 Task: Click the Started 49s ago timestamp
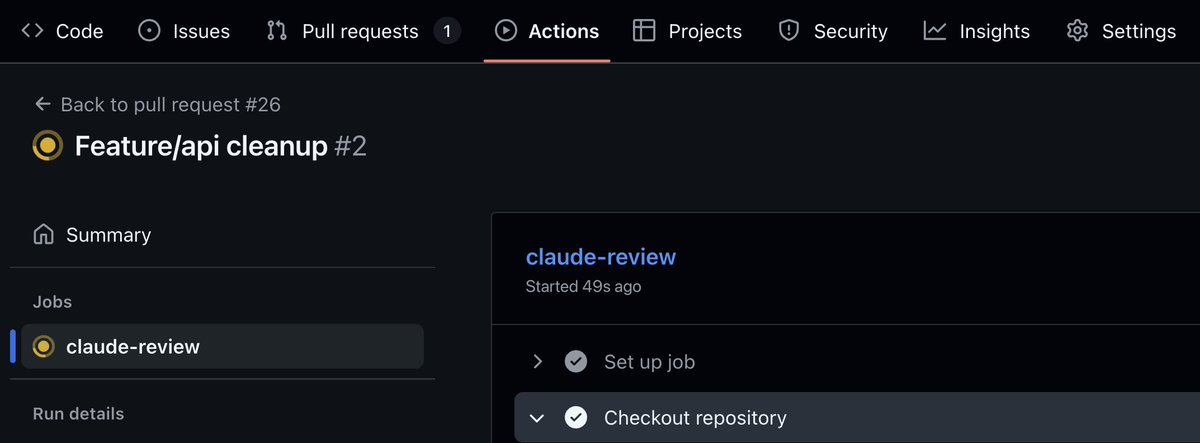tap(584, 286)
